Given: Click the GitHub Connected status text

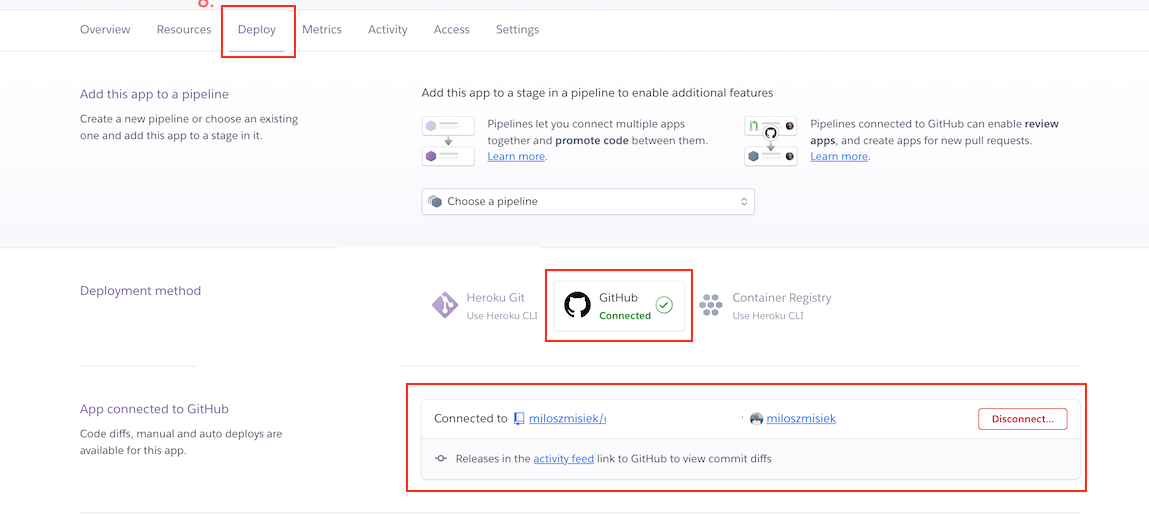Looking at the screenshot, I should (624, 315).
